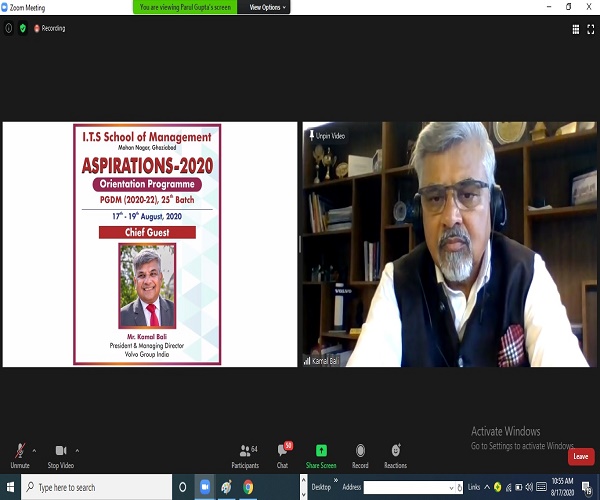The image size is (600, 500).
Task: Click the volume speaker tray icon
Action: click(529, 487)
